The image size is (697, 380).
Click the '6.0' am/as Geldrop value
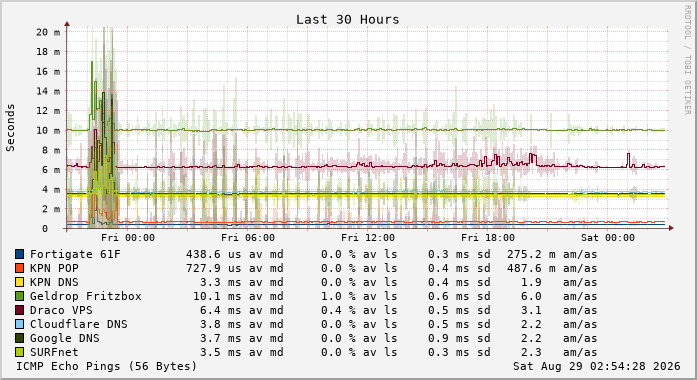(x=531, y=296)
